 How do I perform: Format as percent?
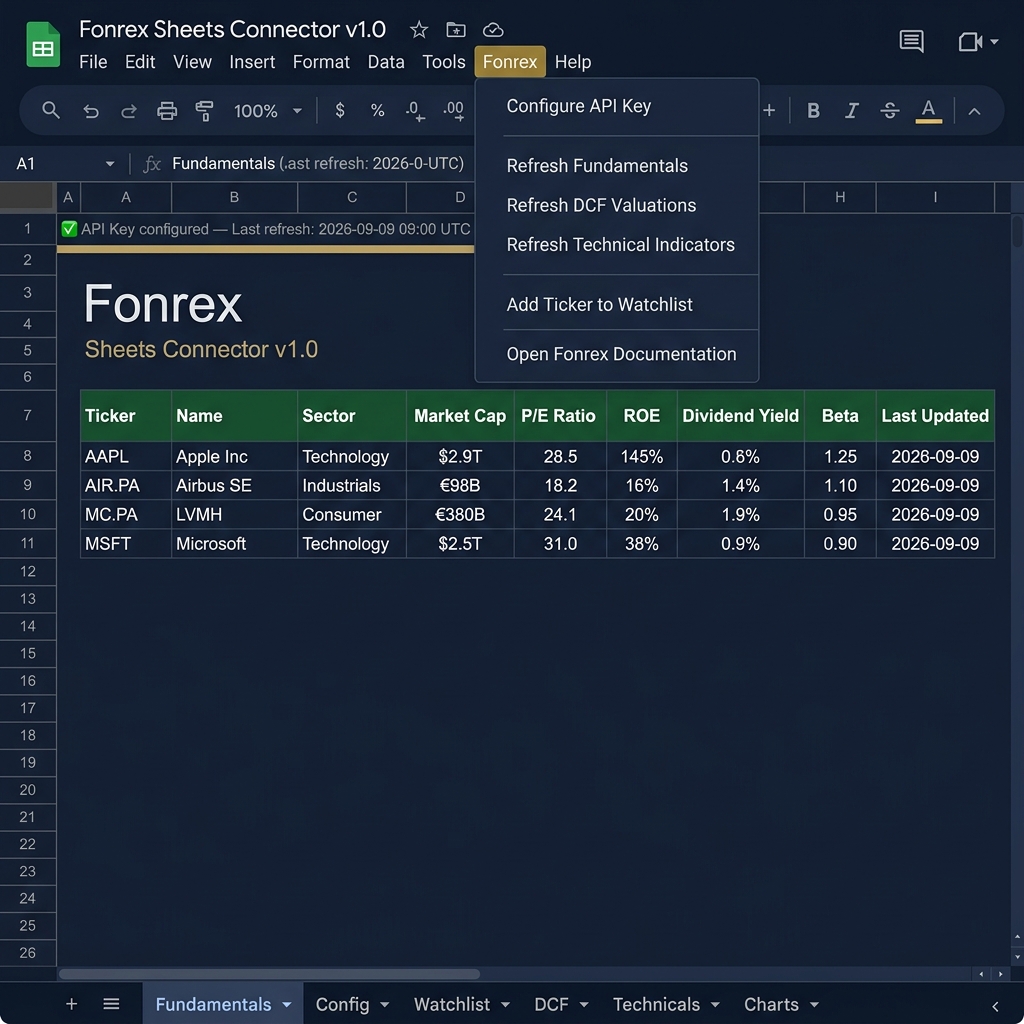click(377, 110)
